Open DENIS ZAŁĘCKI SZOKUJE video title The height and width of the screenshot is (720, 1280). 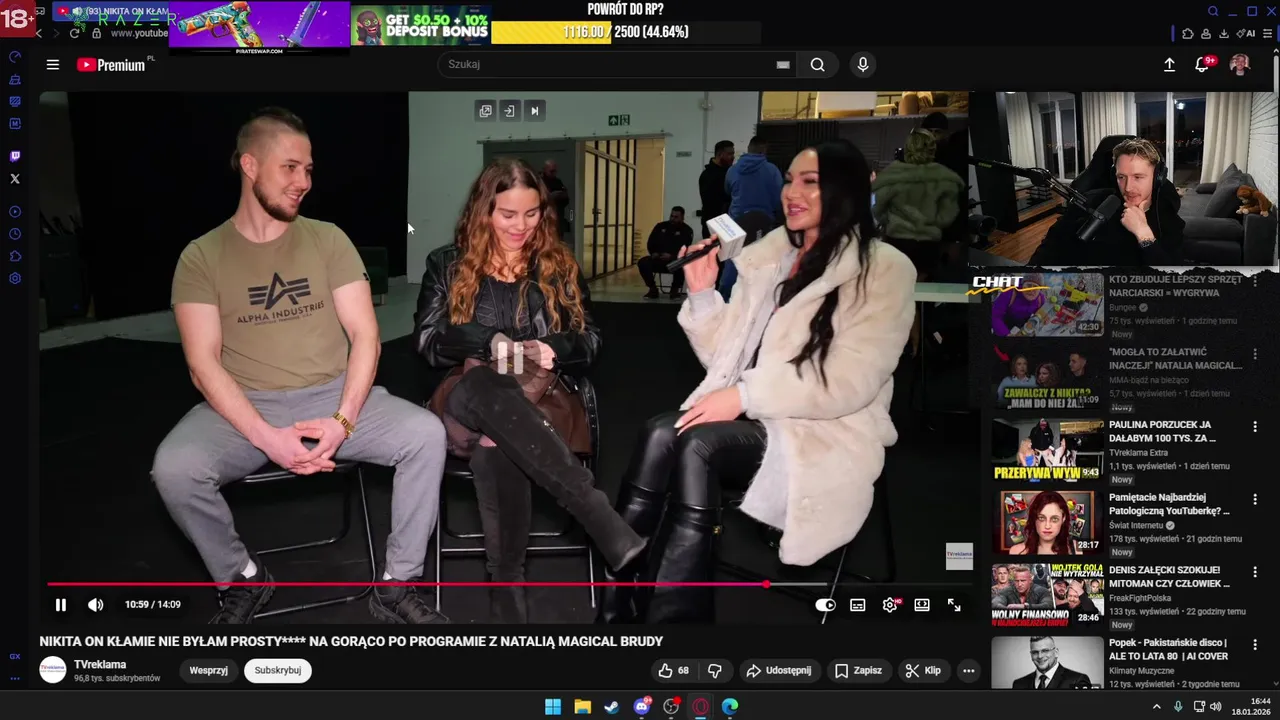1169,577
